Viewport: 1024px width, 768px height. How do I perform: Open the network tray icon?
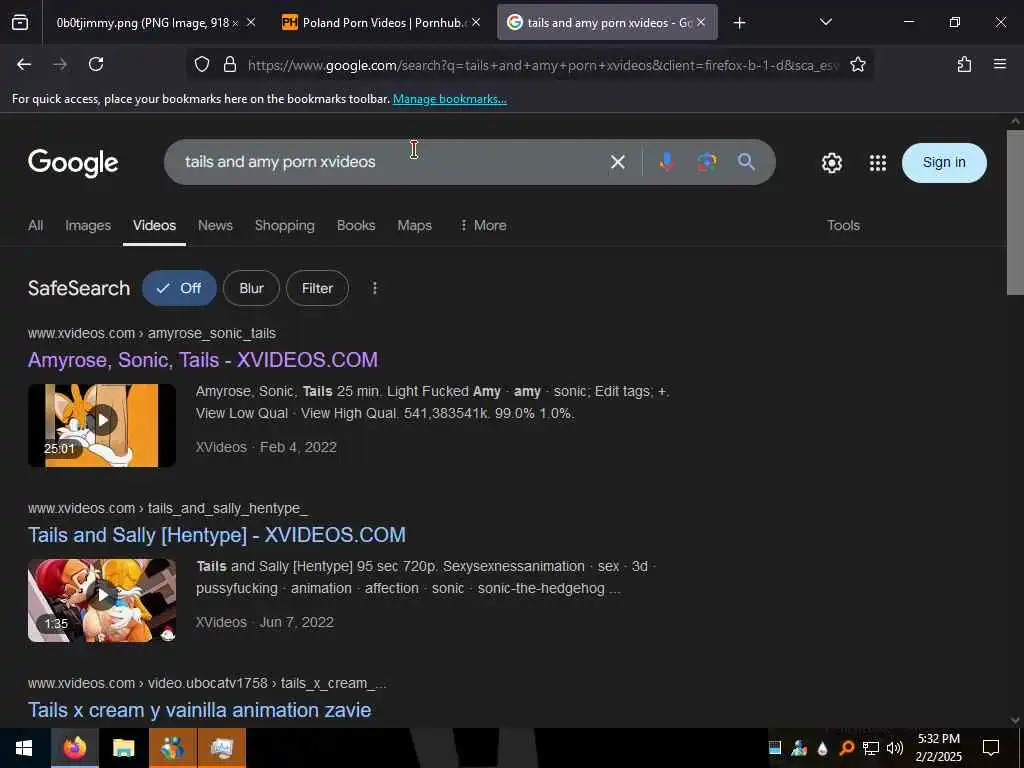tap(871, 748)
